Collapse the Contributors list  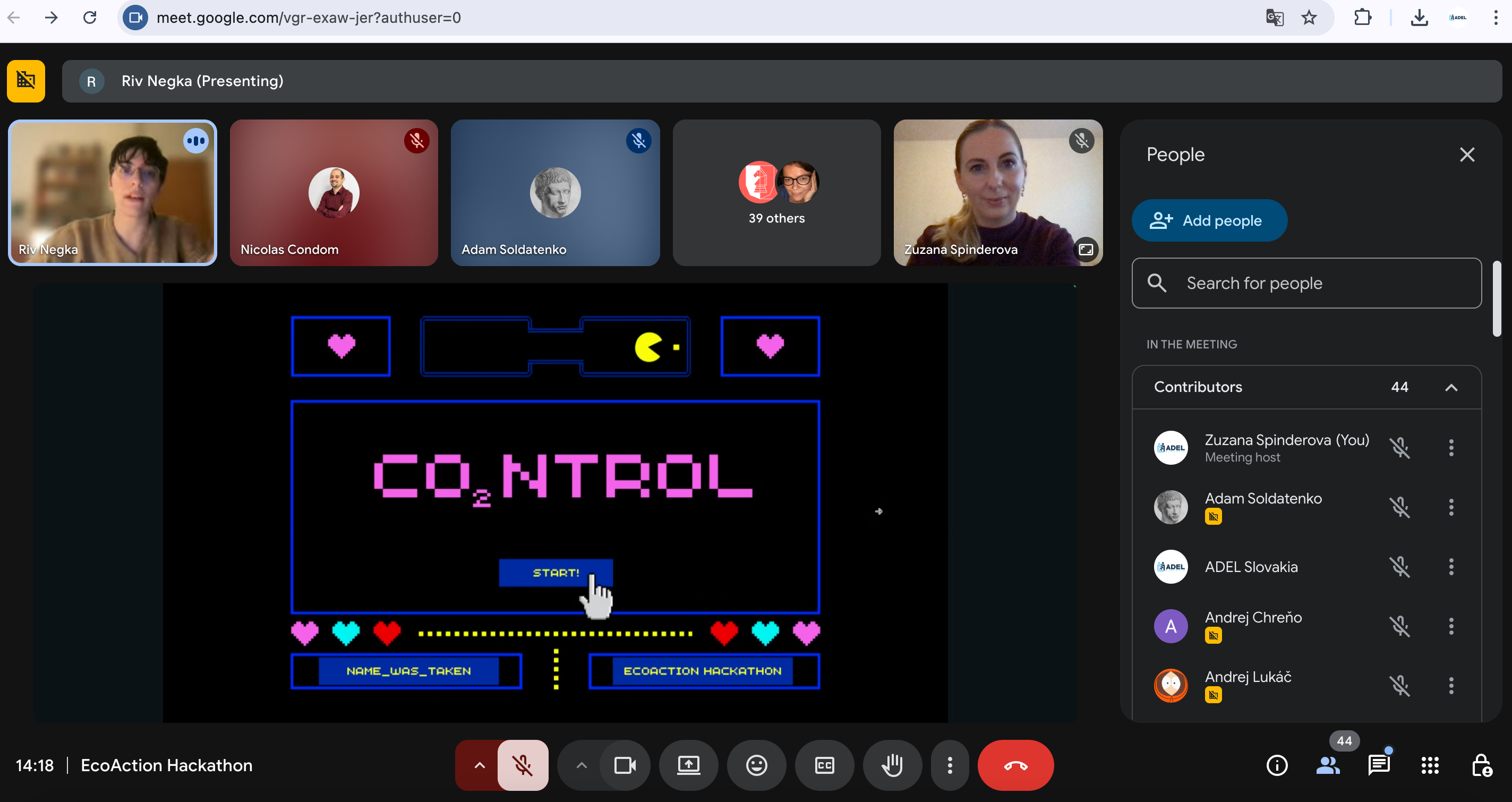coord(1451,388)
